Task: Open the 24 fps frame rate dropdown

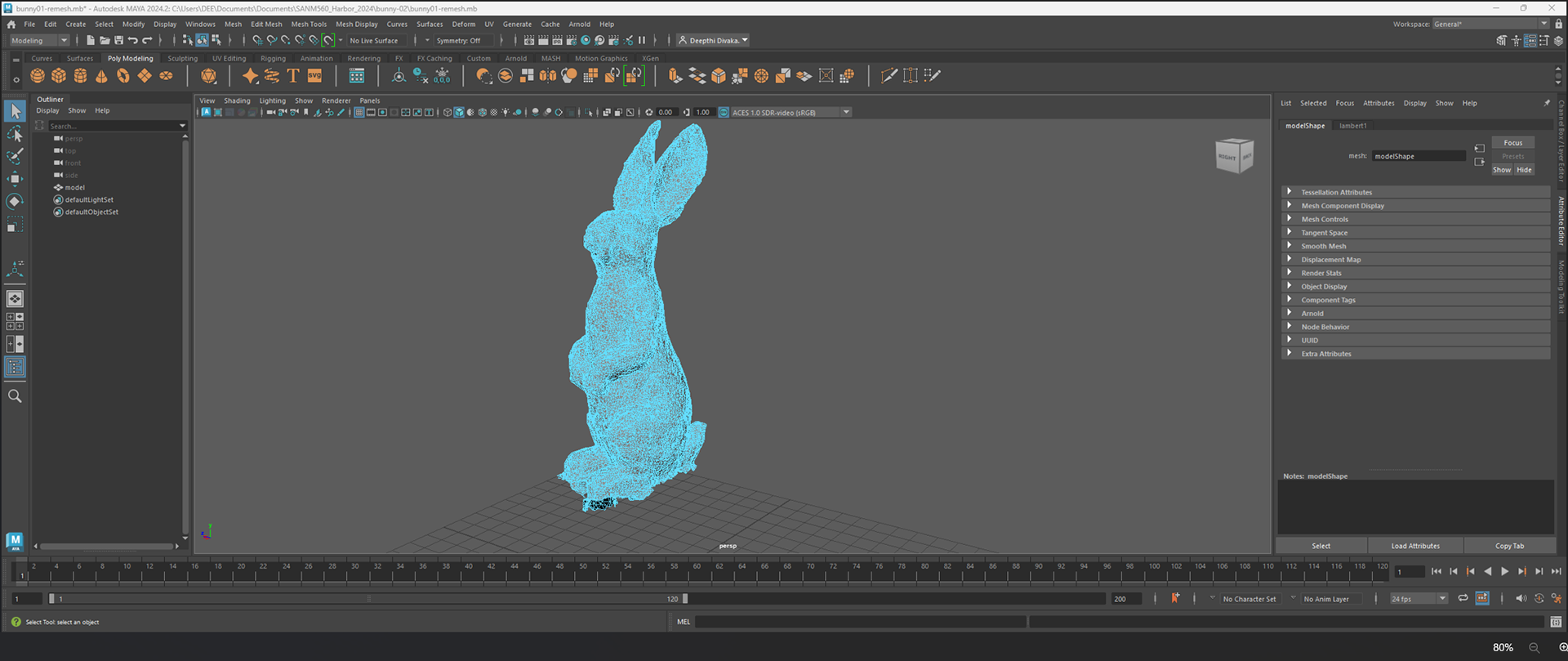Action: (1419, 599)
